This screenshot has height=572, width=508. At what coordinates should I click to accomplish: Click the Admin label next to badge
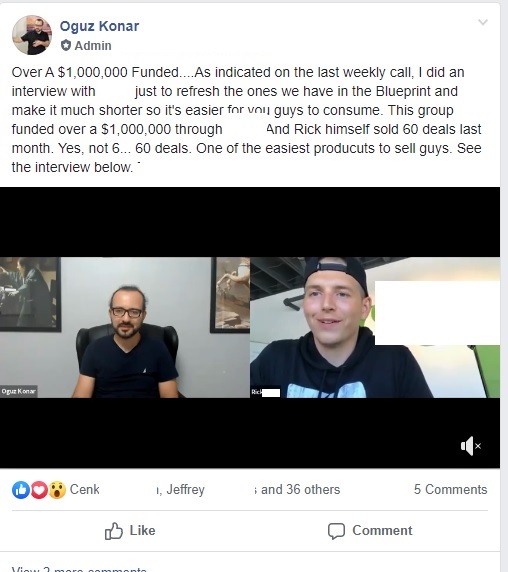coord(93,46)
